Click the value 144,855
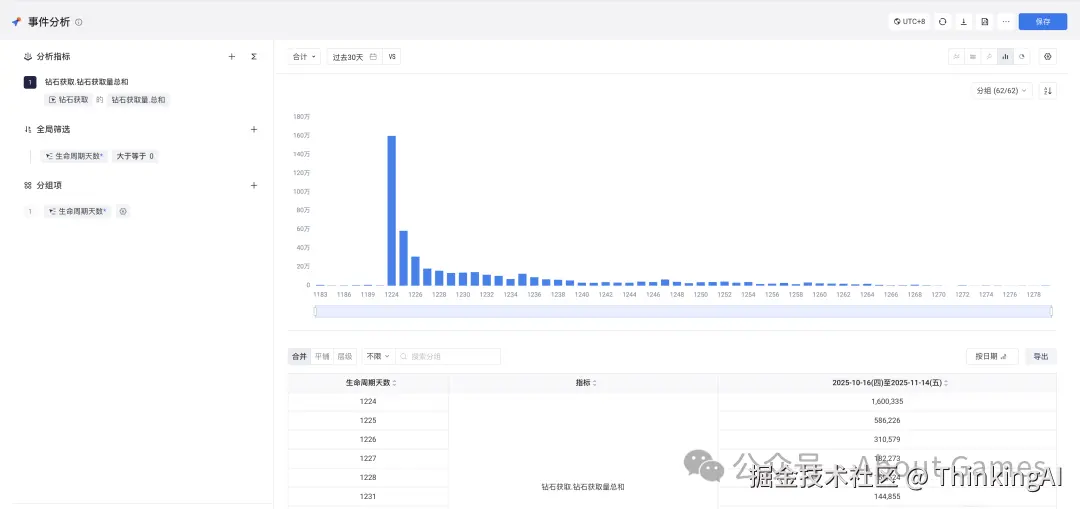 tap(886, 496)
